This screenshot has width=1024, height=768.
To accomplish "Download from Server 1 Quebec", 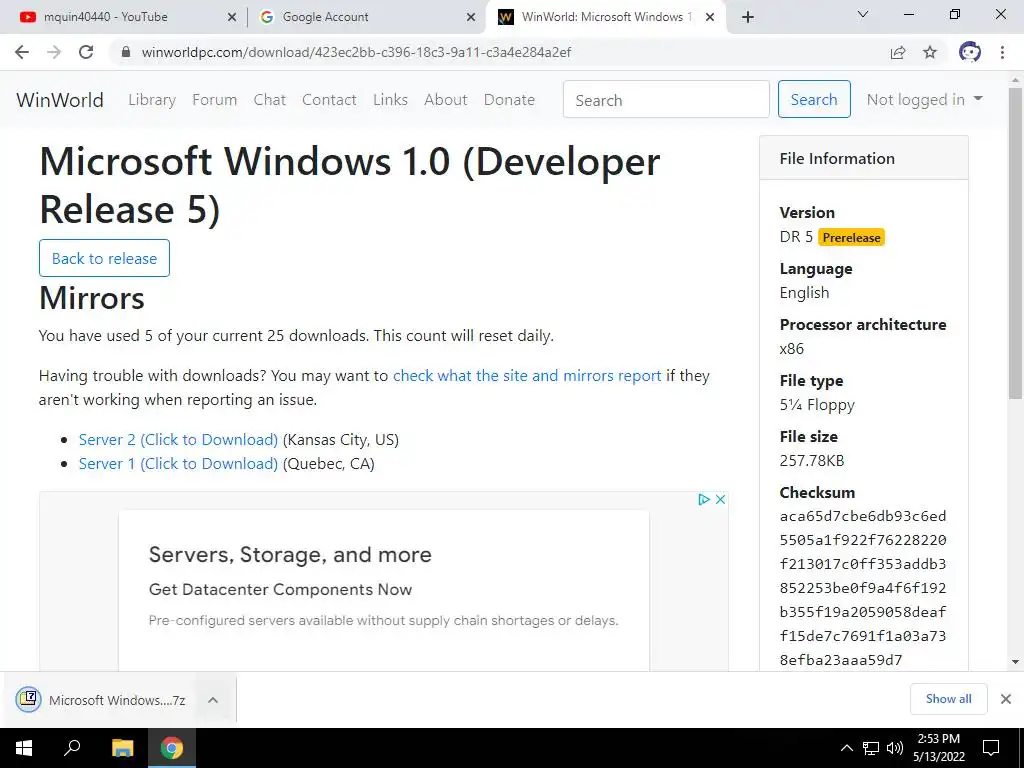I will (x=178, y=464).
